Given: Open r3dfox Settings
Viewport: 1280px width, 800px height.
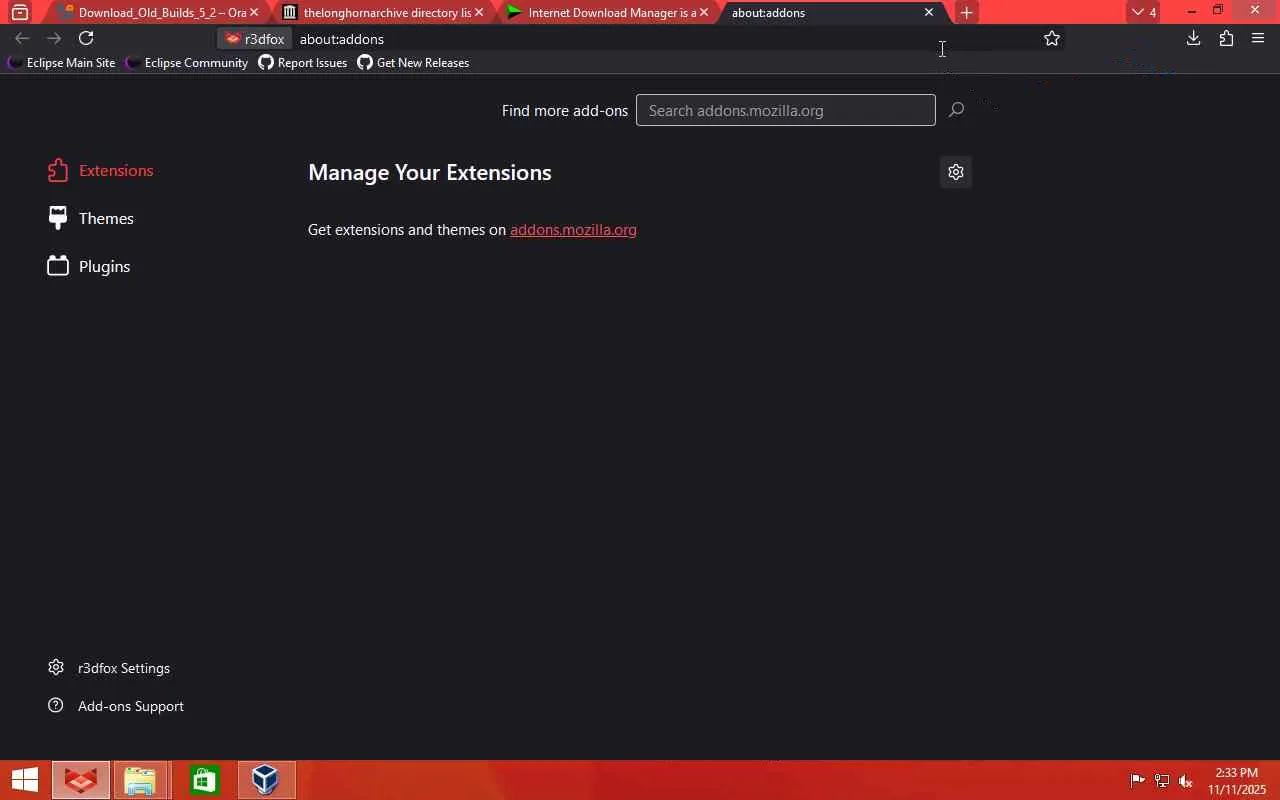Looking at the screenshot, I should tap(109, 668).
